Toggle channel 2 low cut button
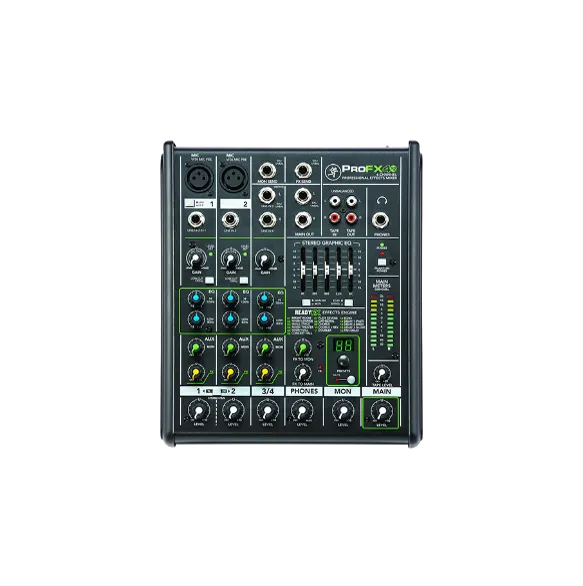The height and width of the screenshot is (586, 583). tap(244, 280)
